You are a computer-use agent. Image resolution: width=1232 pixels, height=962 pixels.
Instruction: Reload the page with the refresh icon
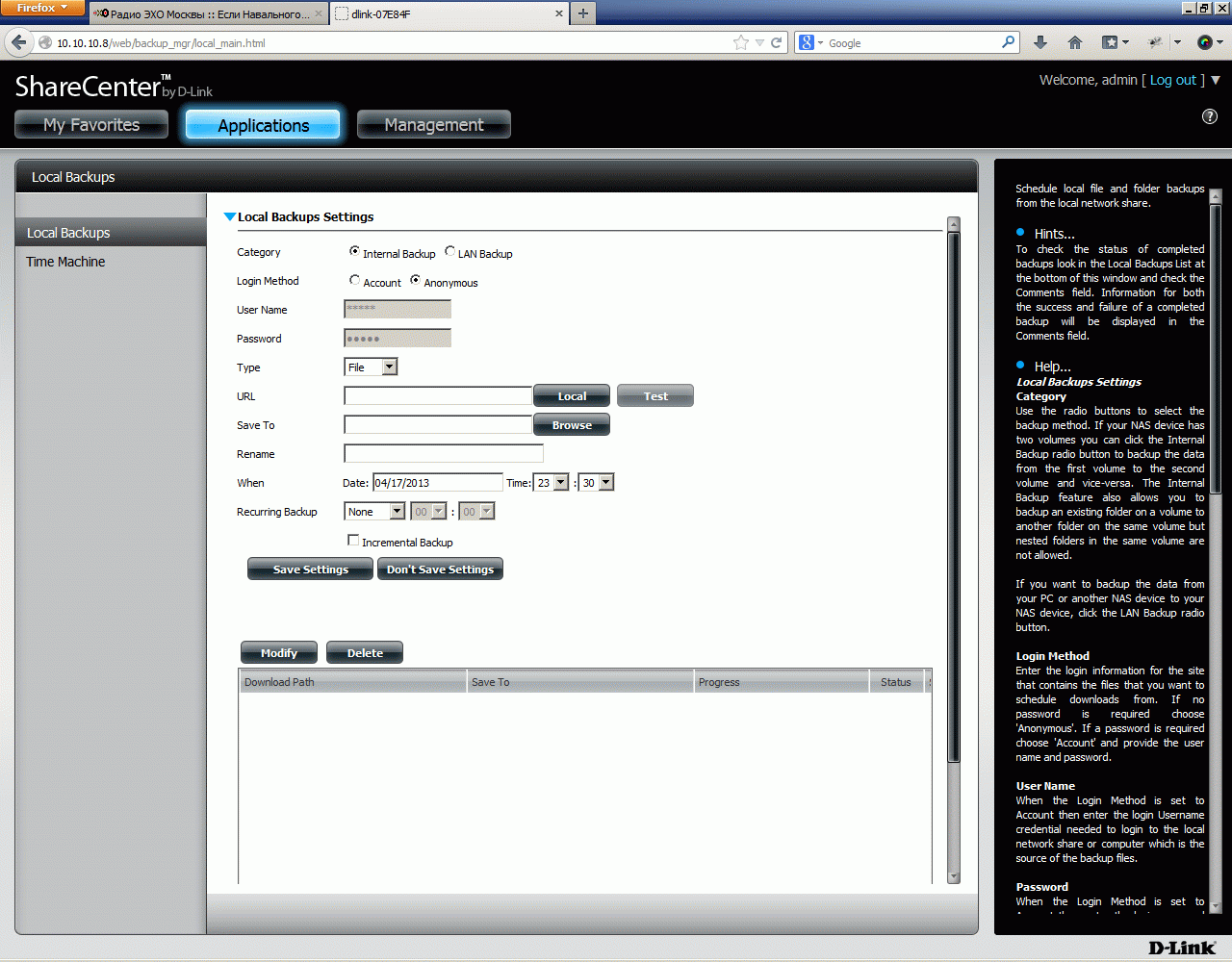pyautogui.click(x=776, y=42)
